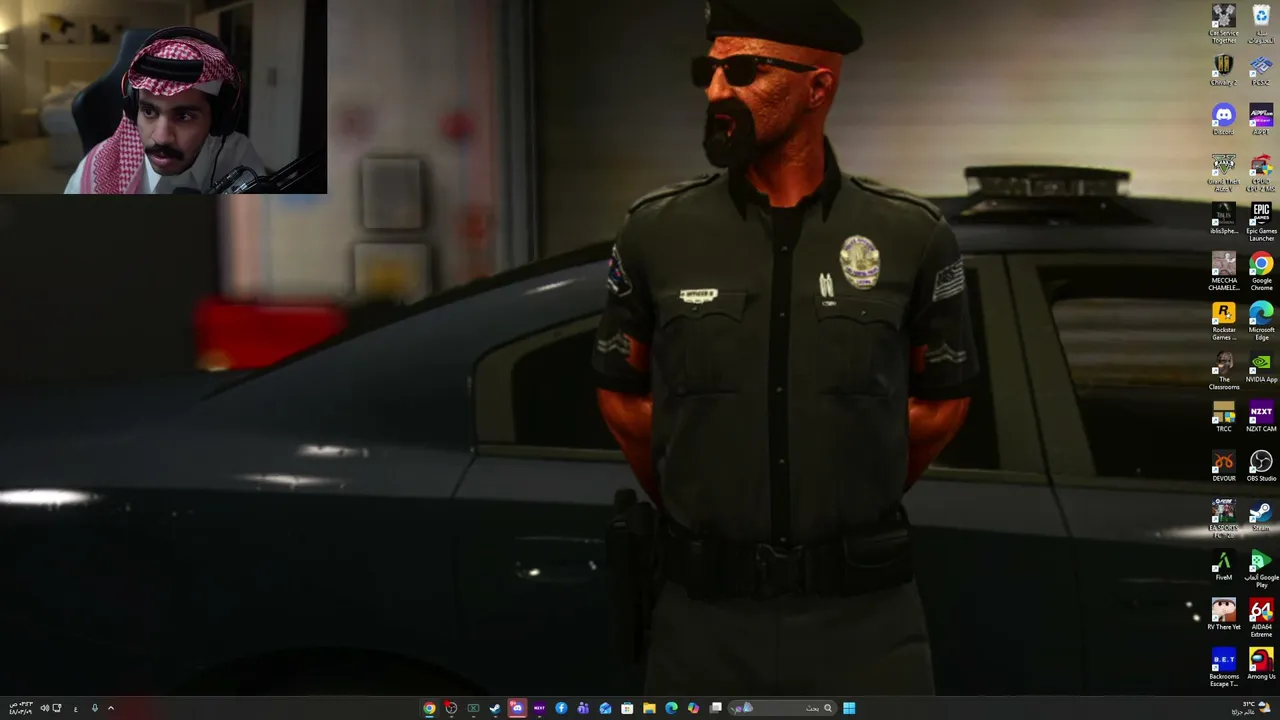
Task: Open the NZXT CAM taskbar icon
Action: tap(539, 708)
